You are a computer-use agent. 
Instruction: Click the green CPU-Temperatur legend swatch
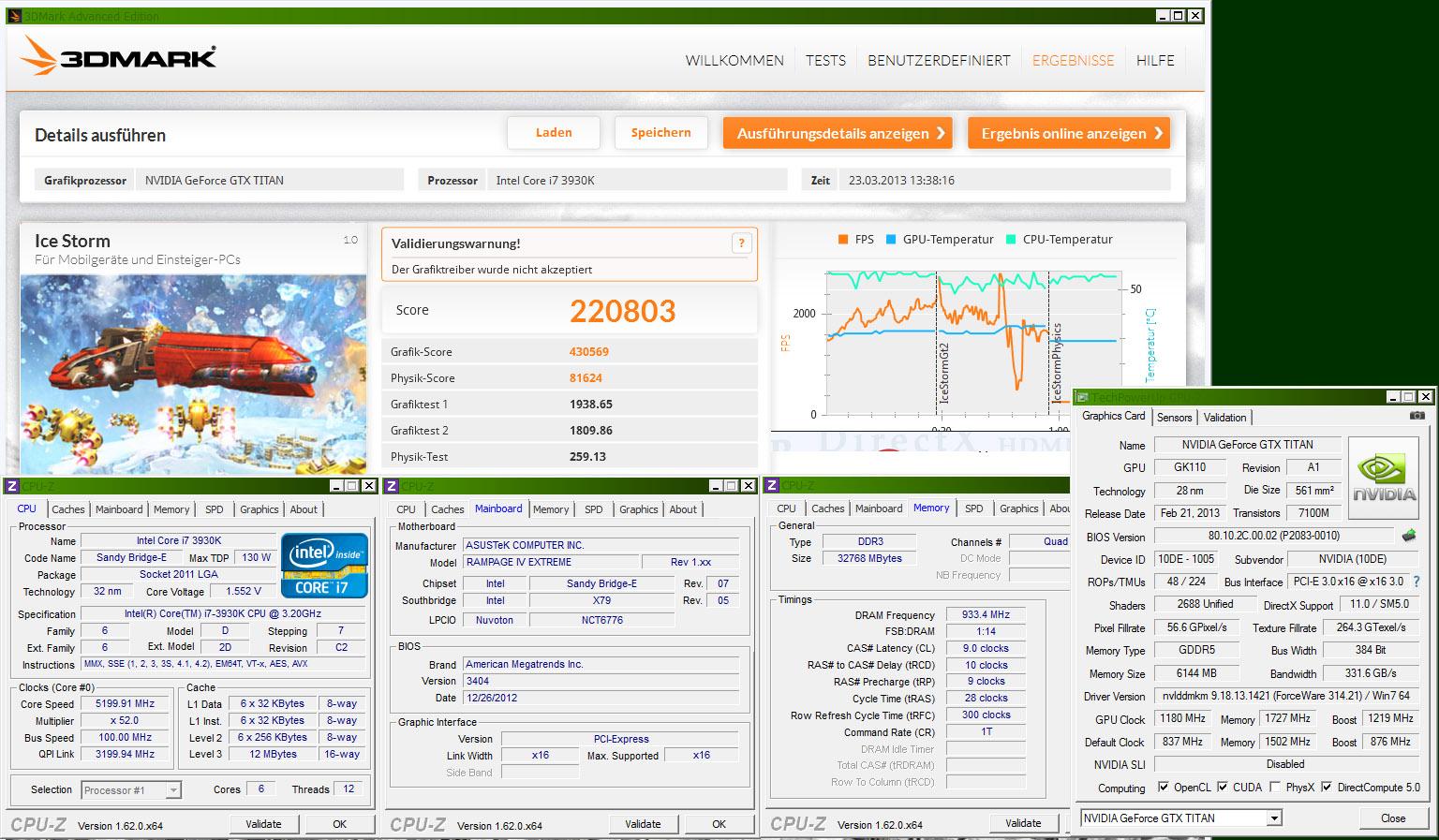[x=1011, y=240]
